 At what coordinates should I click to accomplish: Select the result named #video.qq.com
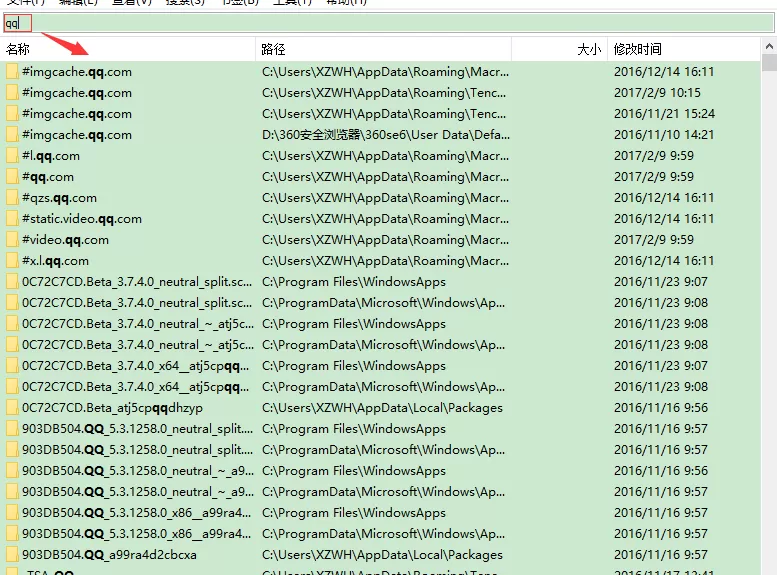click(x=65, y=240)
